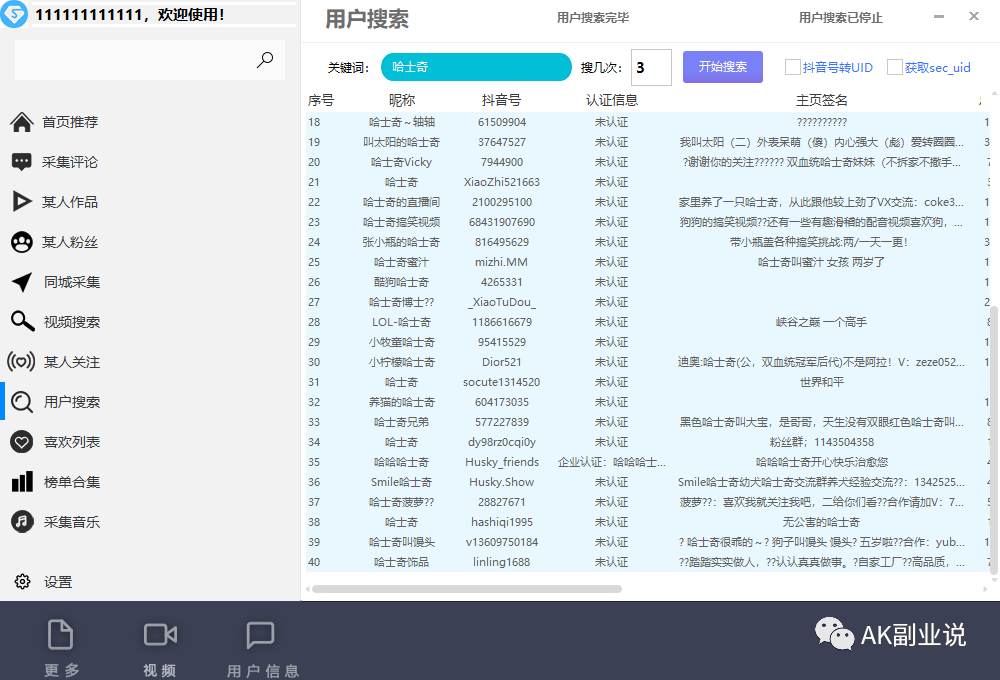Select the cell with 抖音号 linling1688

pyautogui.click(x=501, y=562)
